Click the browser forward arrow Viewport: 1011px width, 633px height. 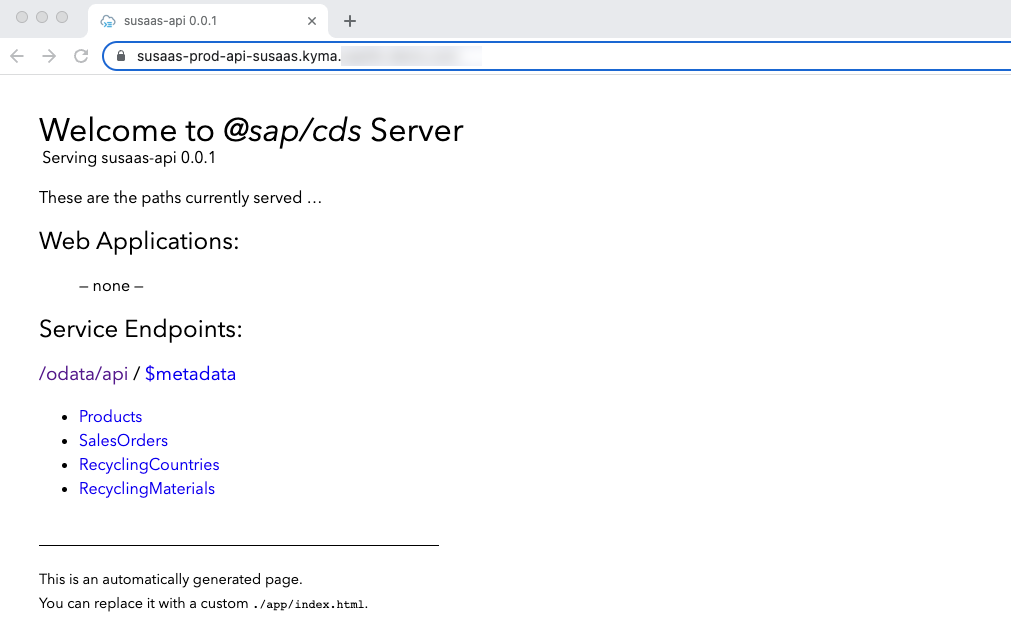coord(49,56)
